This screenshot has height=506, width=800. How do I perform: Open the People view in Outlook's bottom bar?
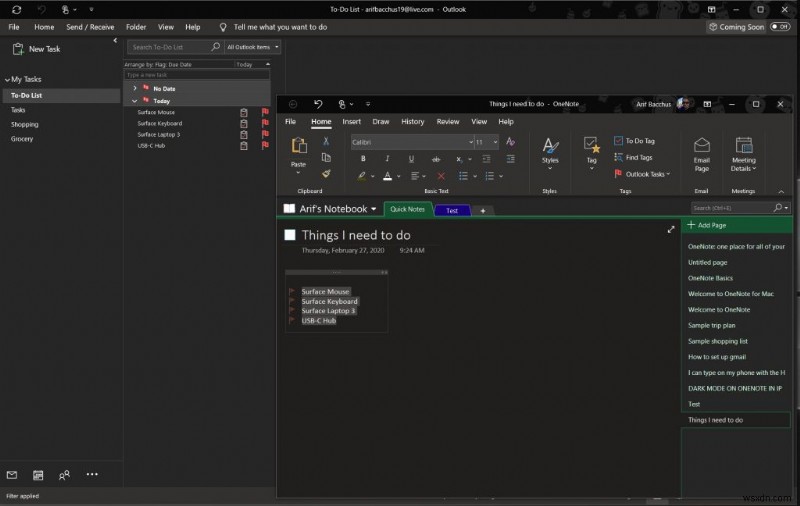[x=65, y=475]
